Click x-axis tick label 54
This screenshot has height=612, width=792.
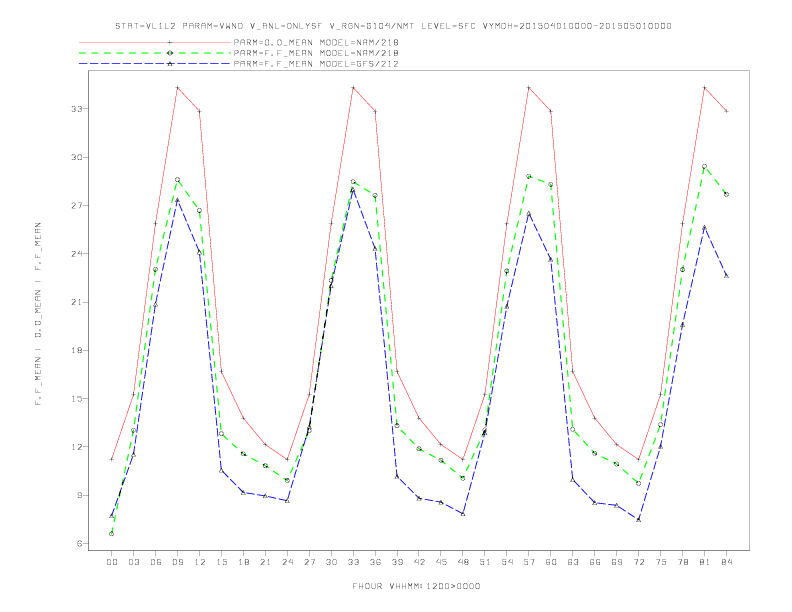[x=507, y=562]
